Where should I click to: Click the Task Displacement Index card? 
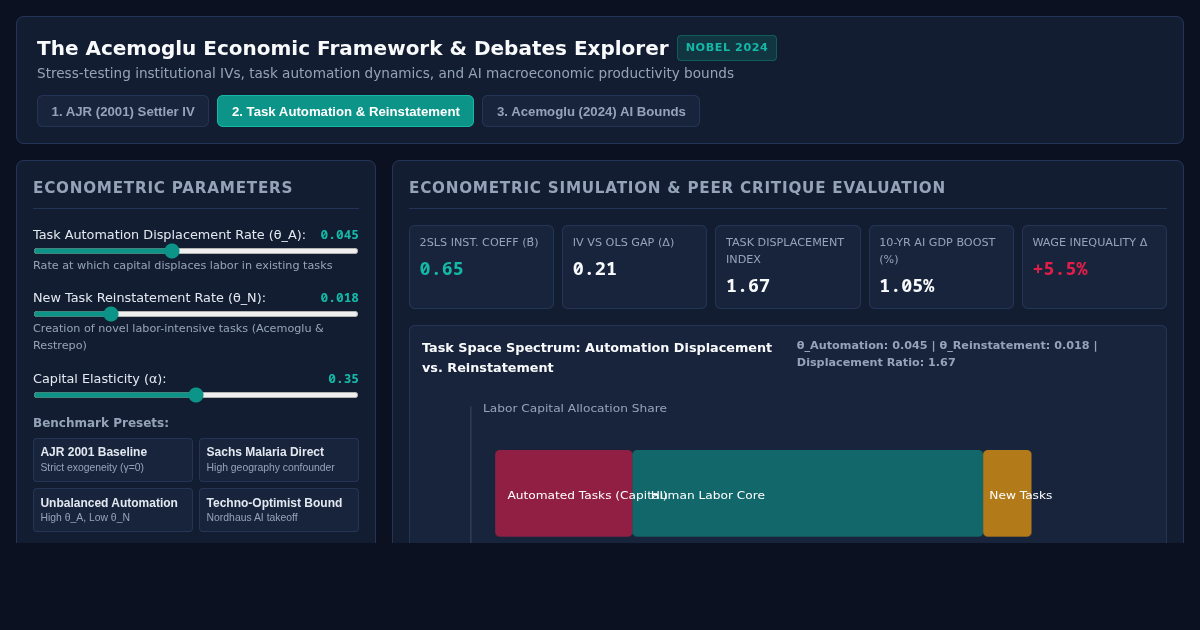tap(788, 267)
